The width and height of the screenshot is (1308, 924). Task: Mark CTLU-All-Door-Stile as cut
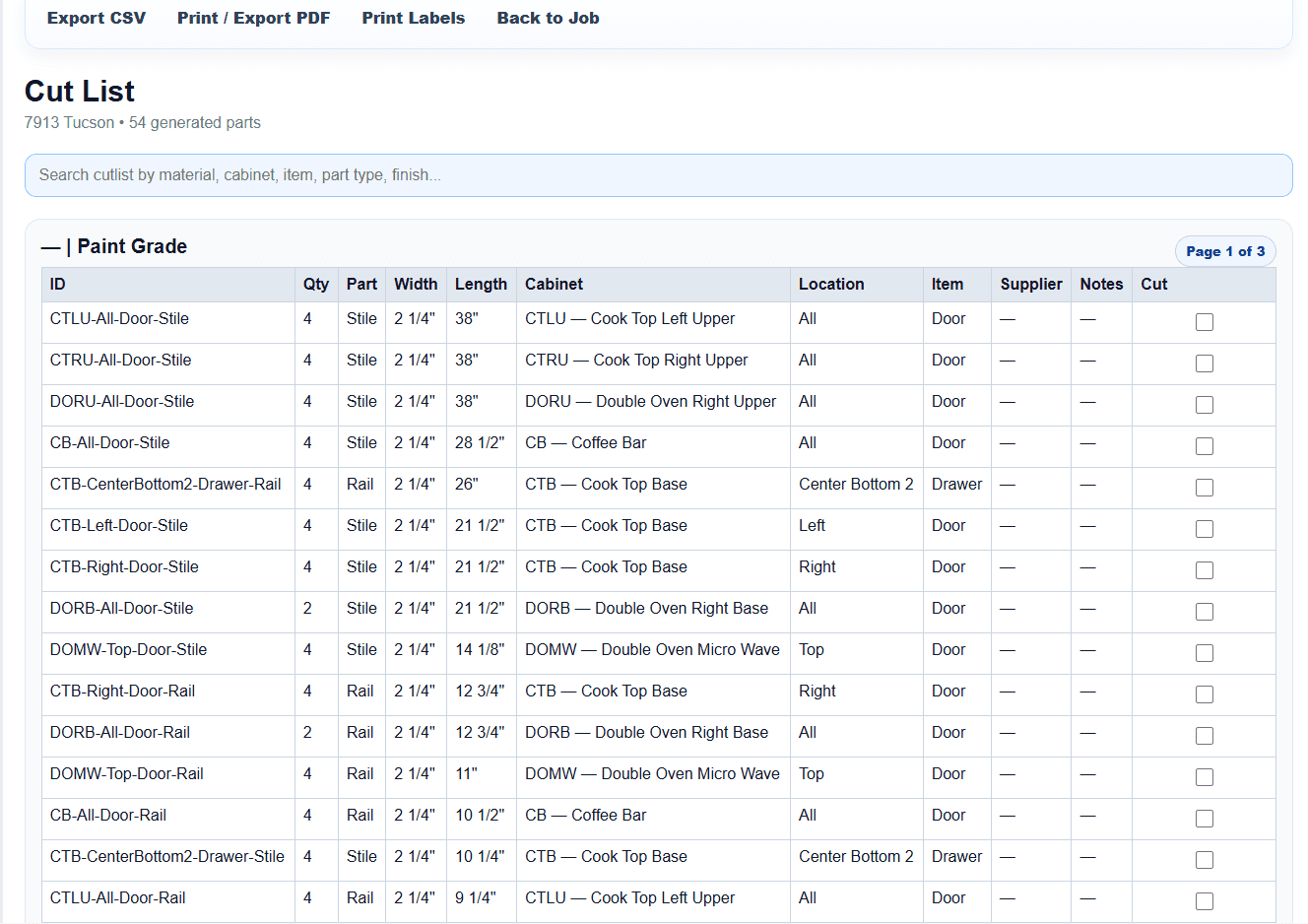coord(1204,322)
